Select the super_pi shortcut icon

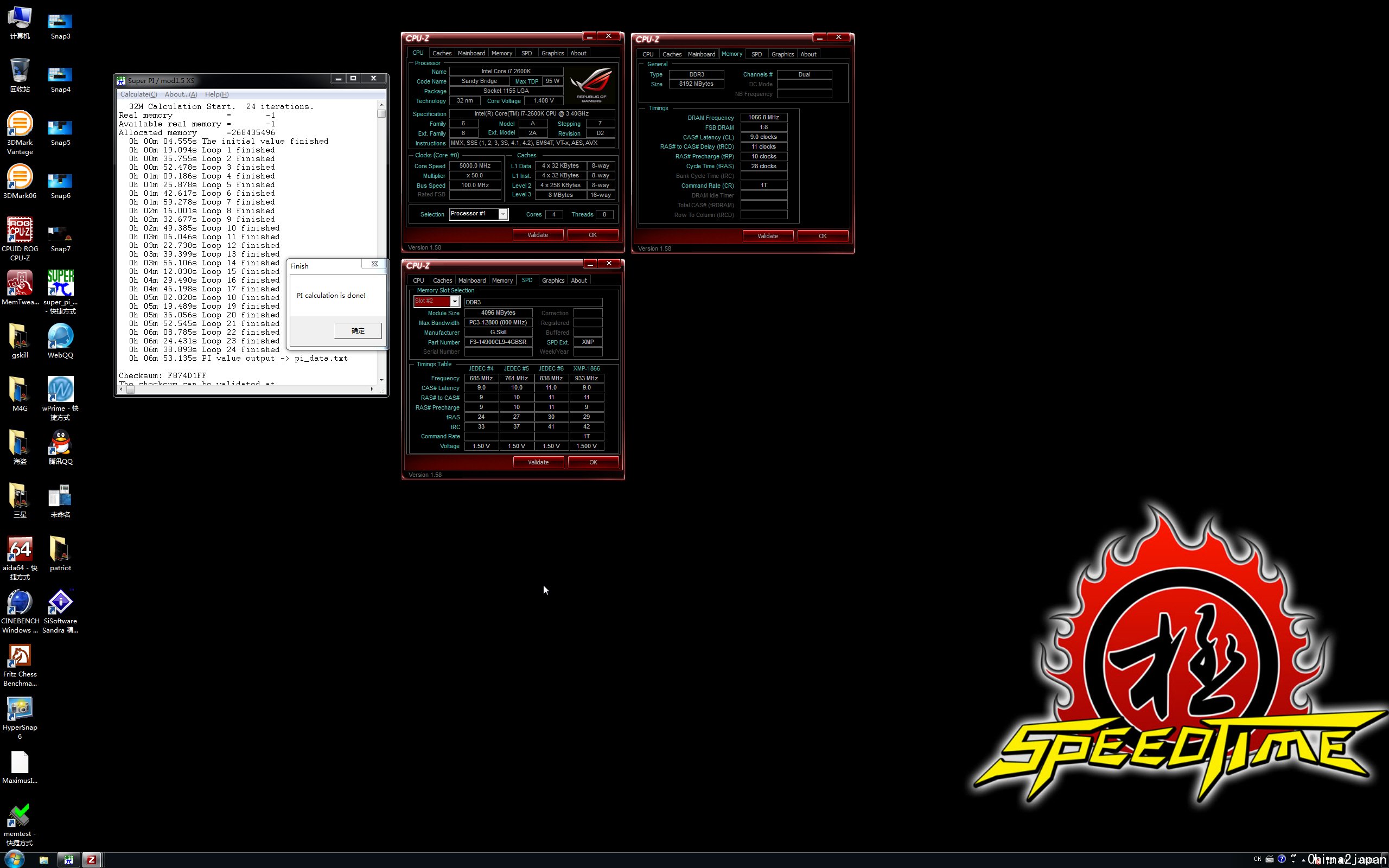click(x=60, y=292)
